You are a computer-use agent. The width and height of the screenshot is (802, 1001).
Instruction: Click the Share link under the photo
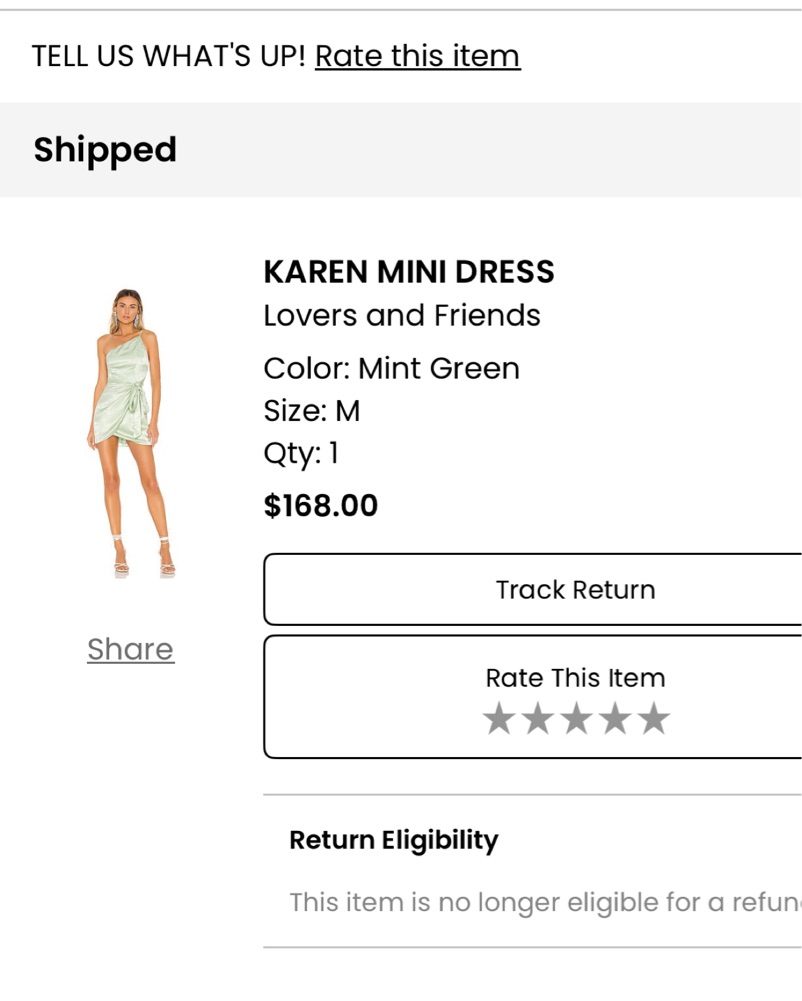click(130, 649)
